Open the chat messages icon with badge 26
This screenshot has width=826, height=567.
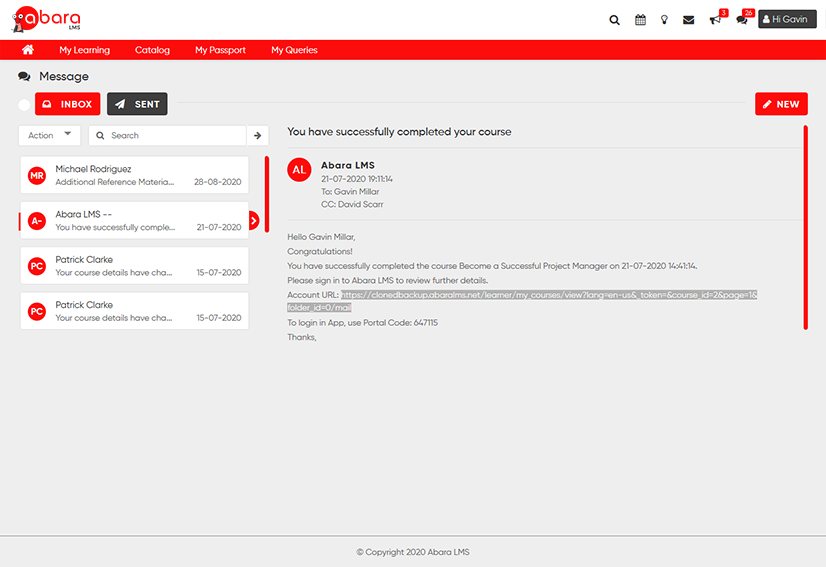(742, 20)
